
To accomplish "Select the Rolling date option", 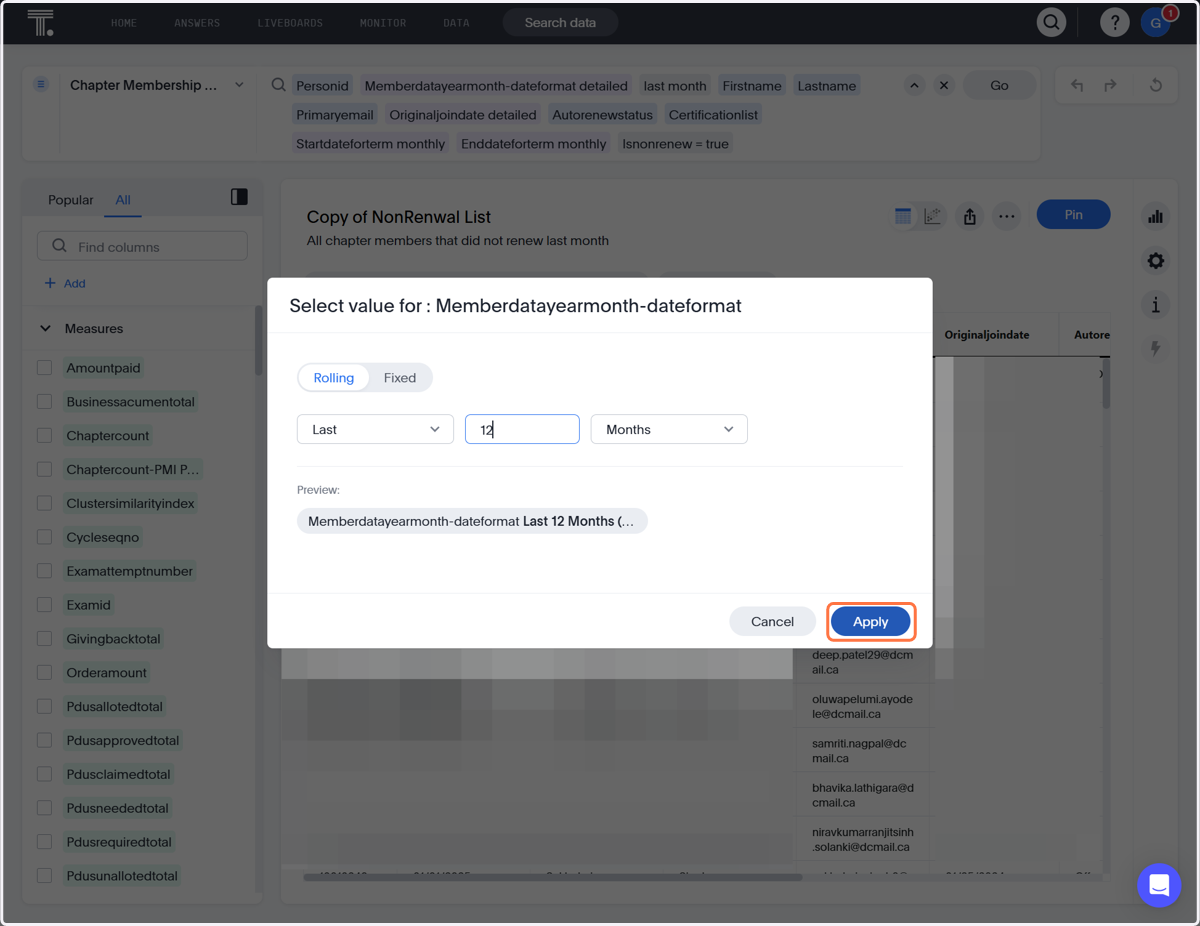I will click(334, 377).
